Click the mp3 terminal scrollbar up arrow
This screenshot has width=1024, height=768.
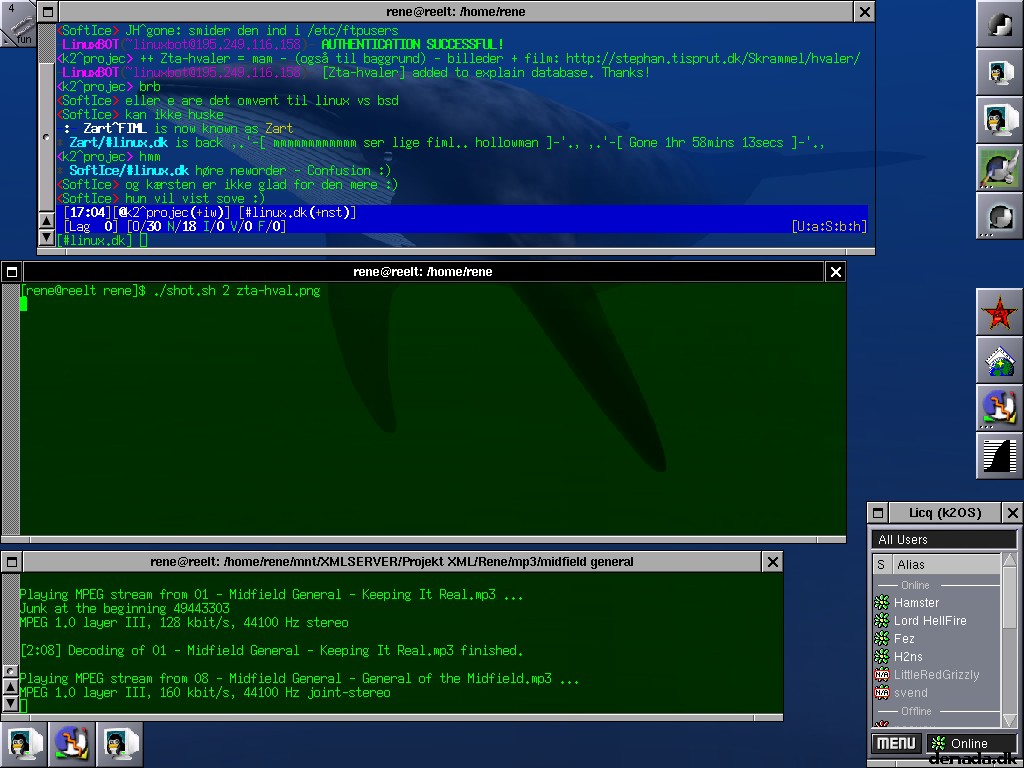click(x=10, y=686)
